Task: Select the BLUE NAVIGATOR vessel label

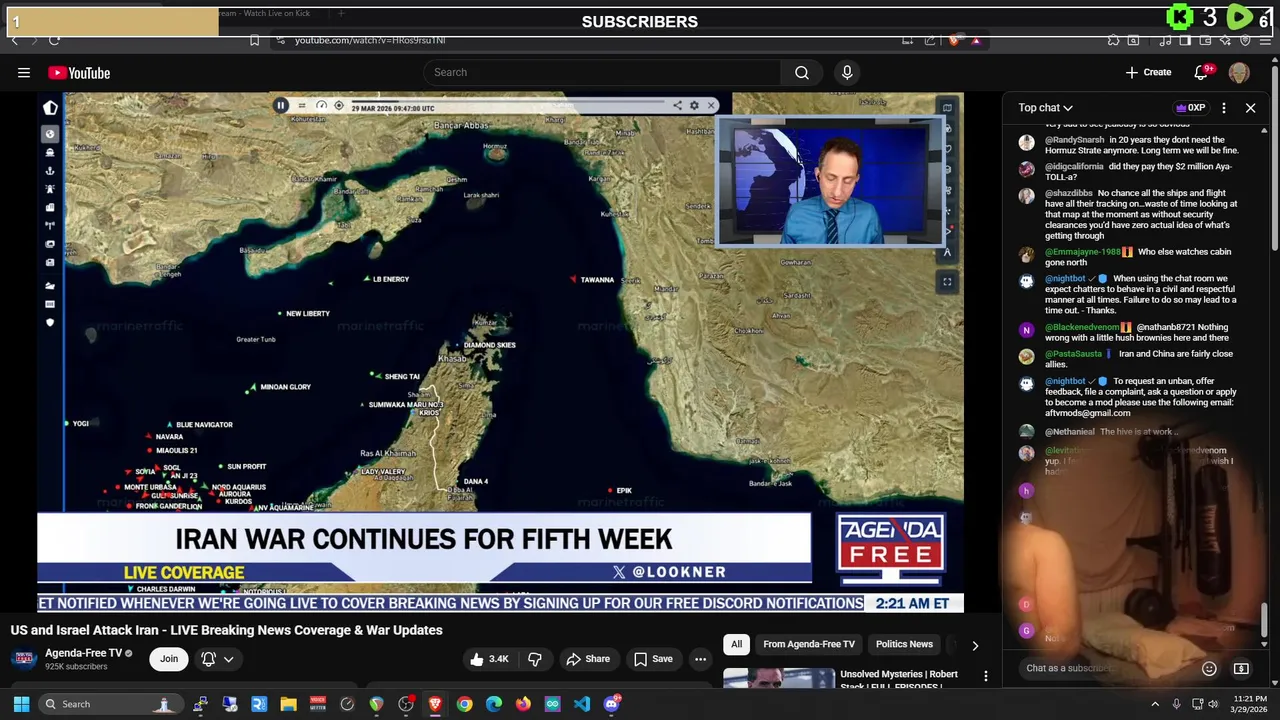Action: [204, 425]
